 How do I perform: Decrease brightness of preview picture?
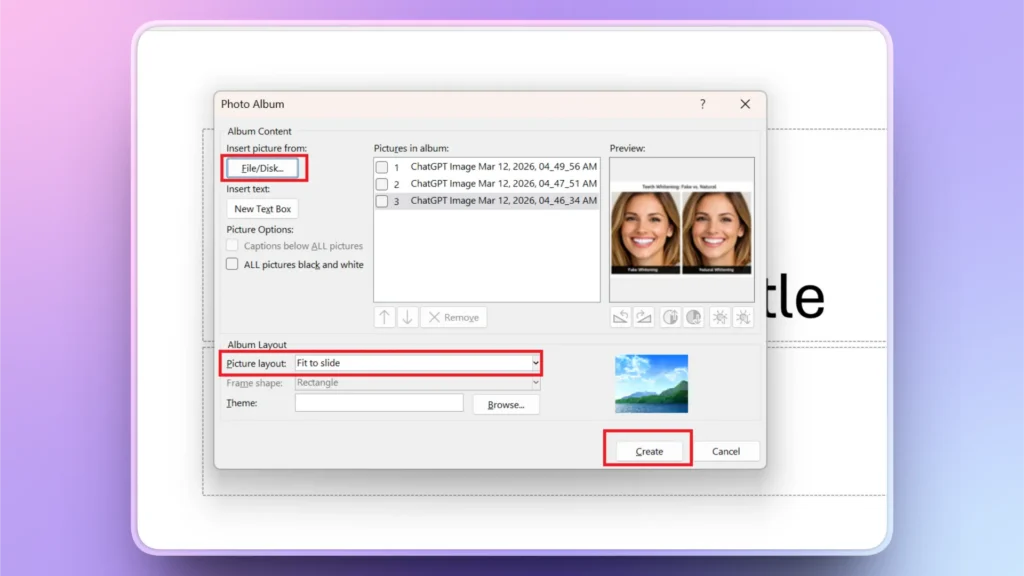[743, 317]
